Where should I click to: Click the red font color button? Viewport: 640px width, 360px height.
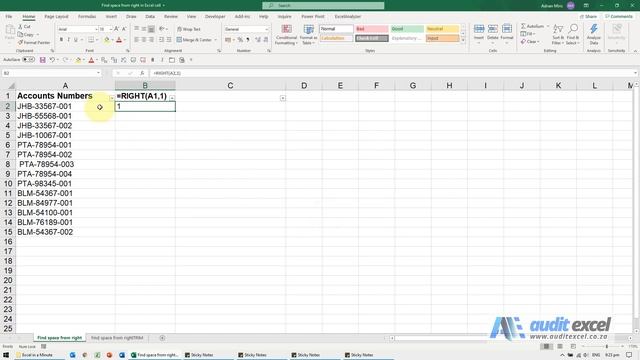(x=119, y=40)
